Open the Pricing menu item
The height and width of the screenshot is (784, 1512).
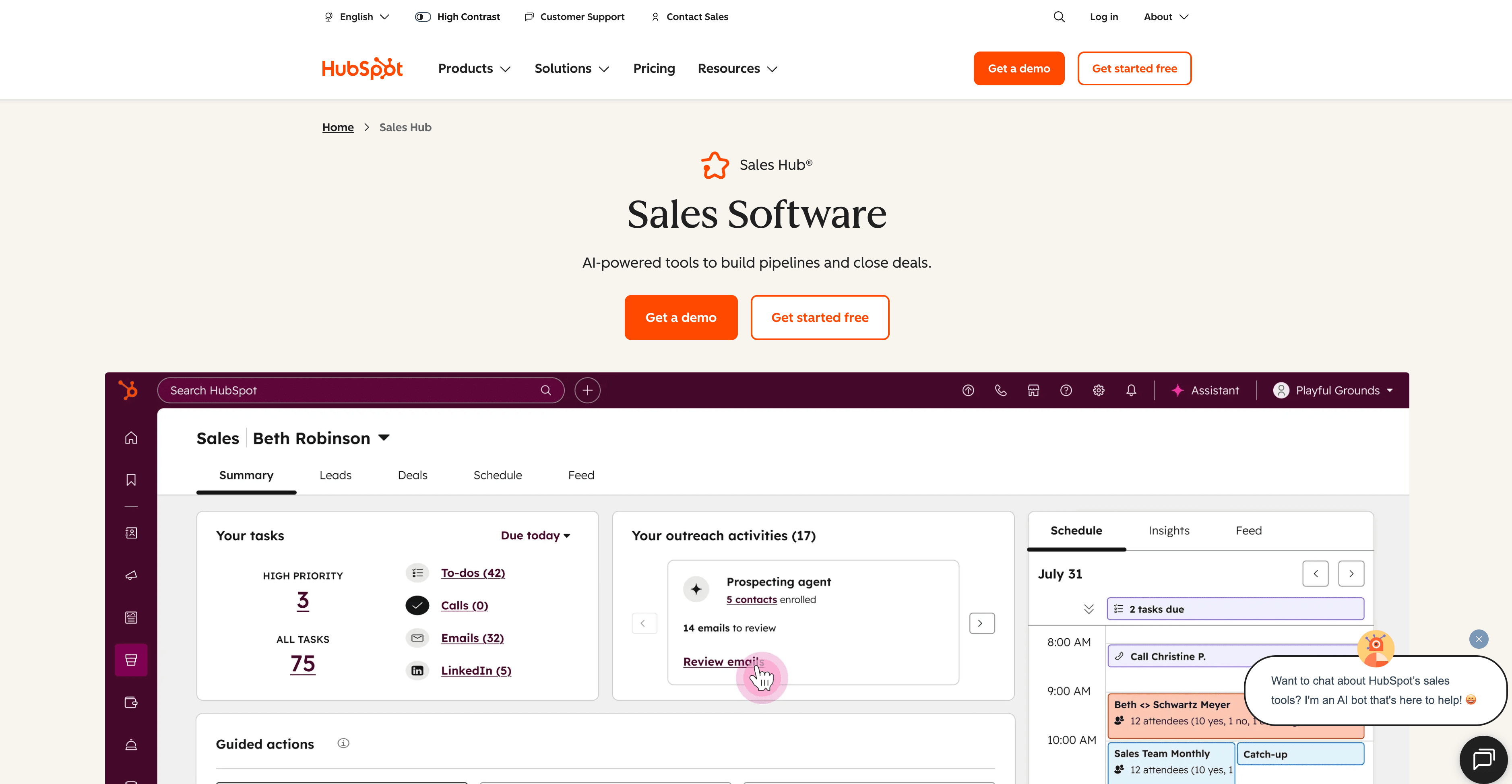(654, 69)
